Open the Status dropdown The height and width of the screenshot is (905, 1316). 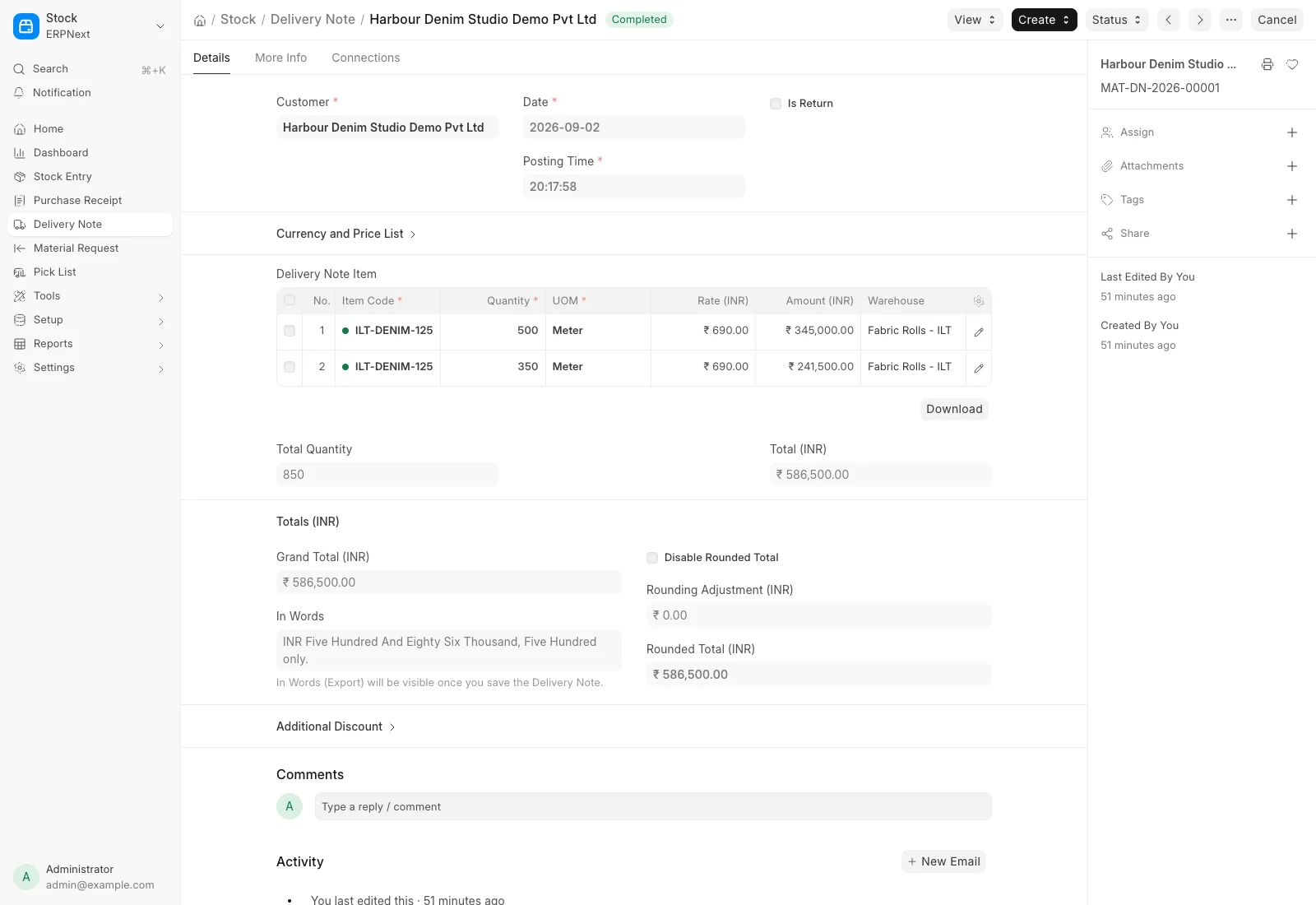1117,20
